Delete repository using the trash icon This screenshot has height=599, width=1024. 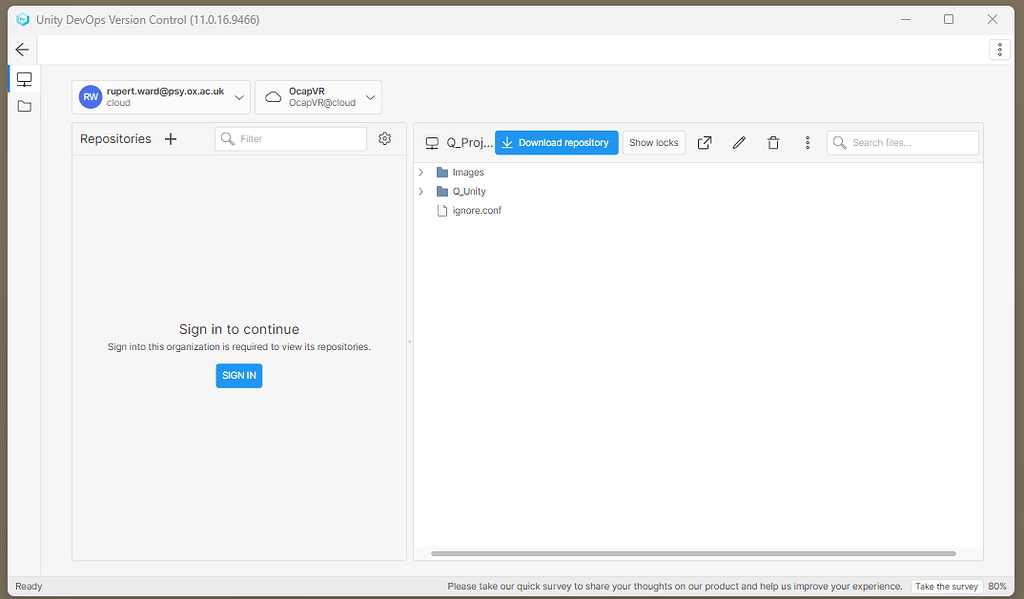(x=773, y=142)
